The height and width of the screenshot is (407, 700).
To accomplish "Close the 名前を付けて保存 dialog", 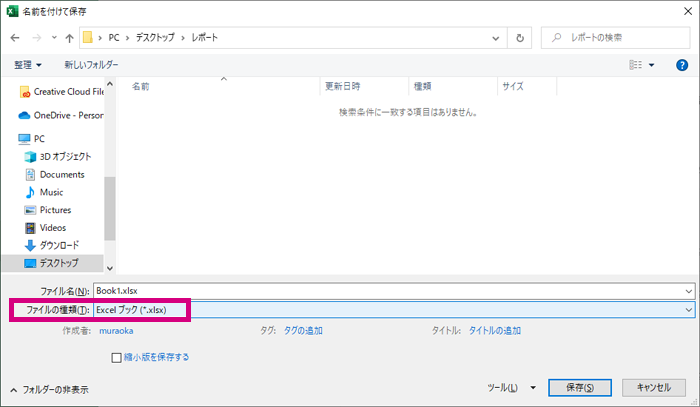I will [688, 11].
